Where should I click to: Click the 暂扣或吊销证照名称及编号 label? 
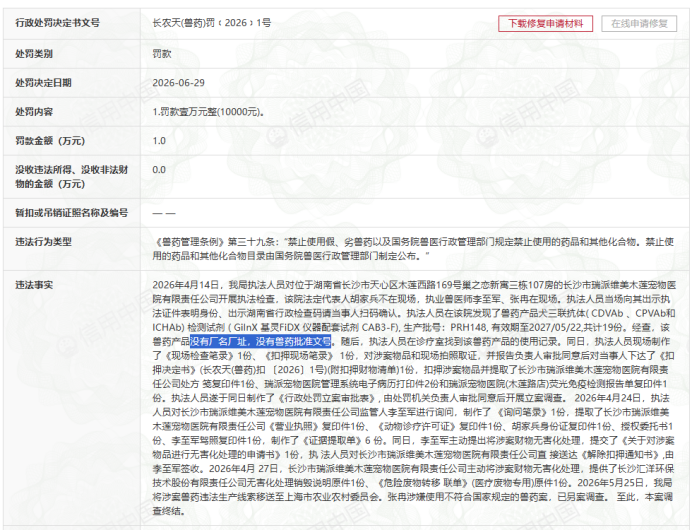pos(72,213)
